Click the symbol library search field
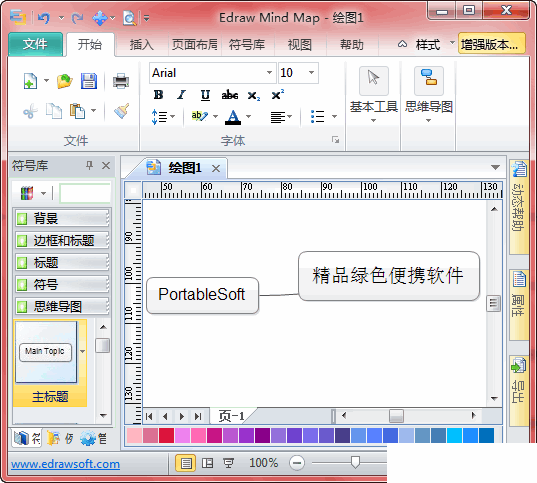Viewport: 537px width, 483px height. click(85, 193)
